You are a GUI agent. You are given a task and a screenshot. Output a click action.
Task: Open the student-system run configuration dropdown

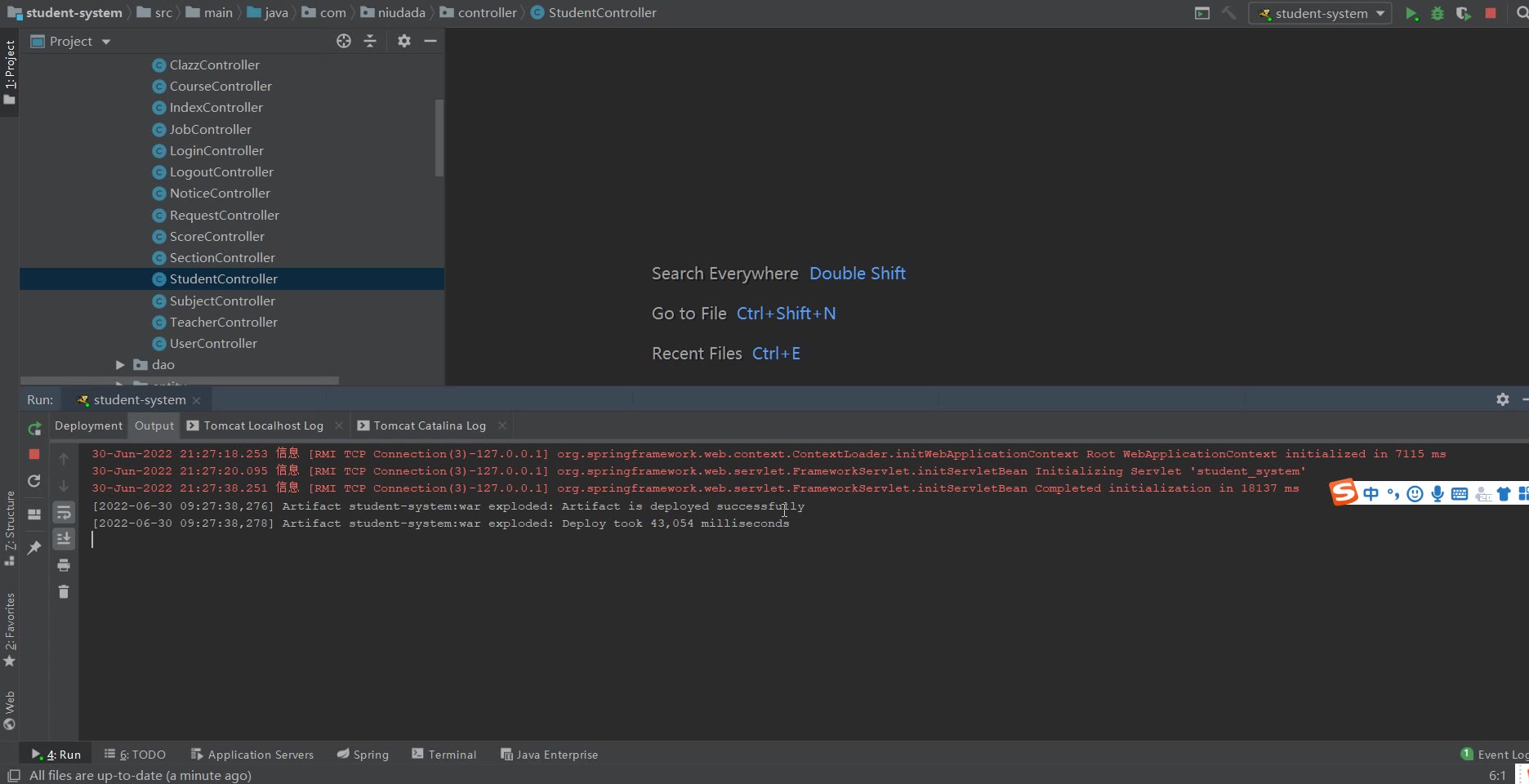(x=1320, y=14)
